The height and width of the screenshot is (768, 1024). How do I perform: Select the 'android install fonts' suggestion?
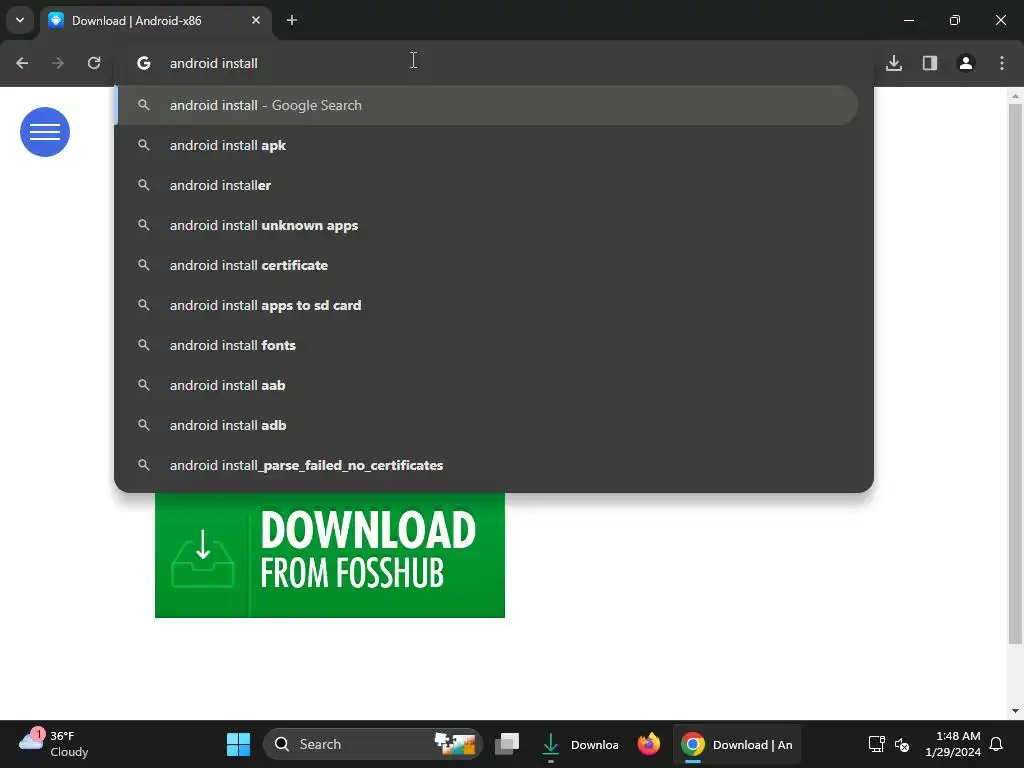pyautogui.click(x=487, y=345)
